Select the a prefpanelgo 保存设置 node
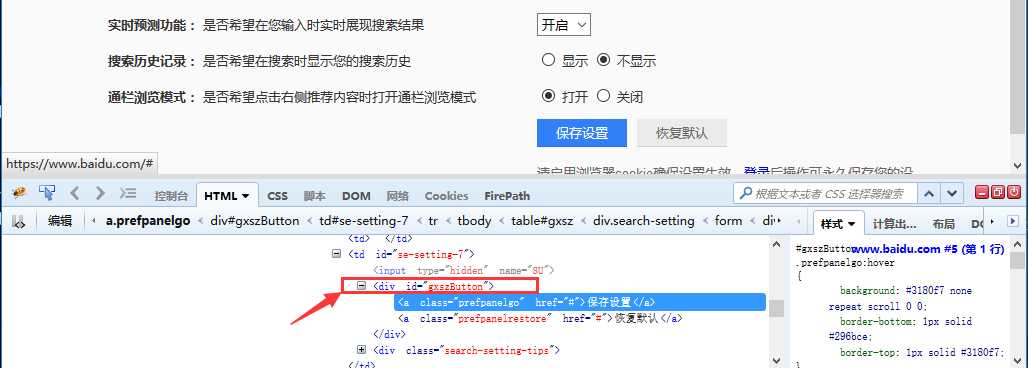1028x368 pixels. point(580,302)
